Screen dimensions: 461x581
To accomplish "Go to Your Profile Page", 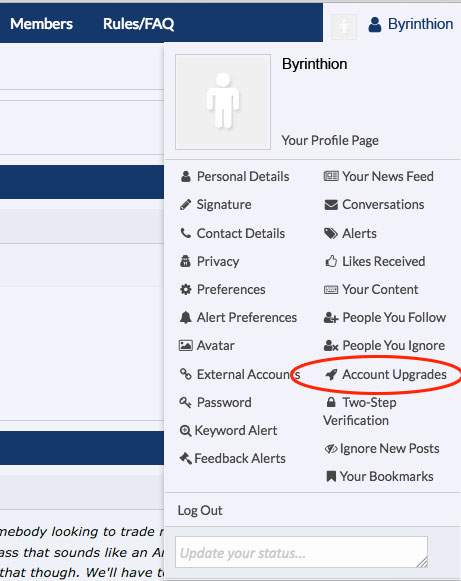I will pos(330,140).
